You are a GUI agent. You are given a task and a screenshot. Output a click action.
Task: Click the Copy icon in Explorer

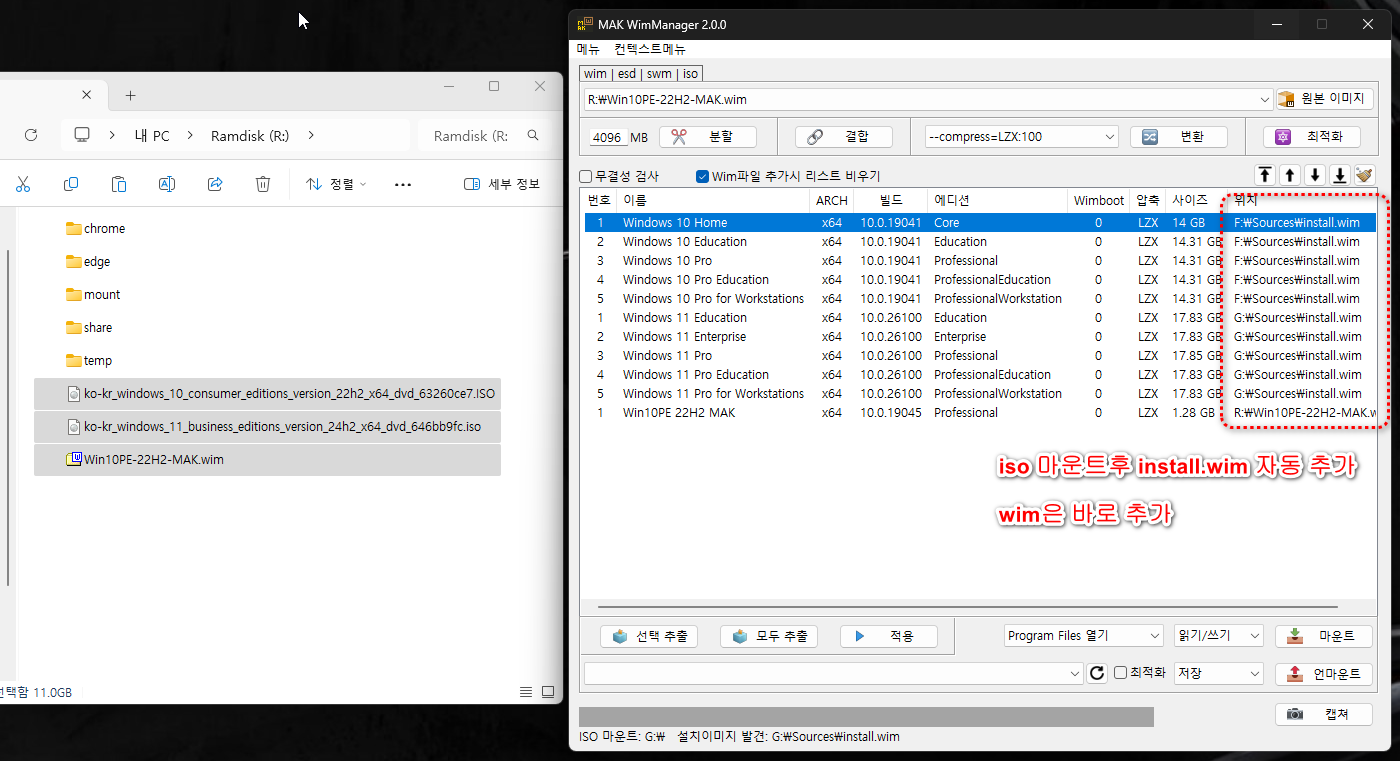coord(71,184)
